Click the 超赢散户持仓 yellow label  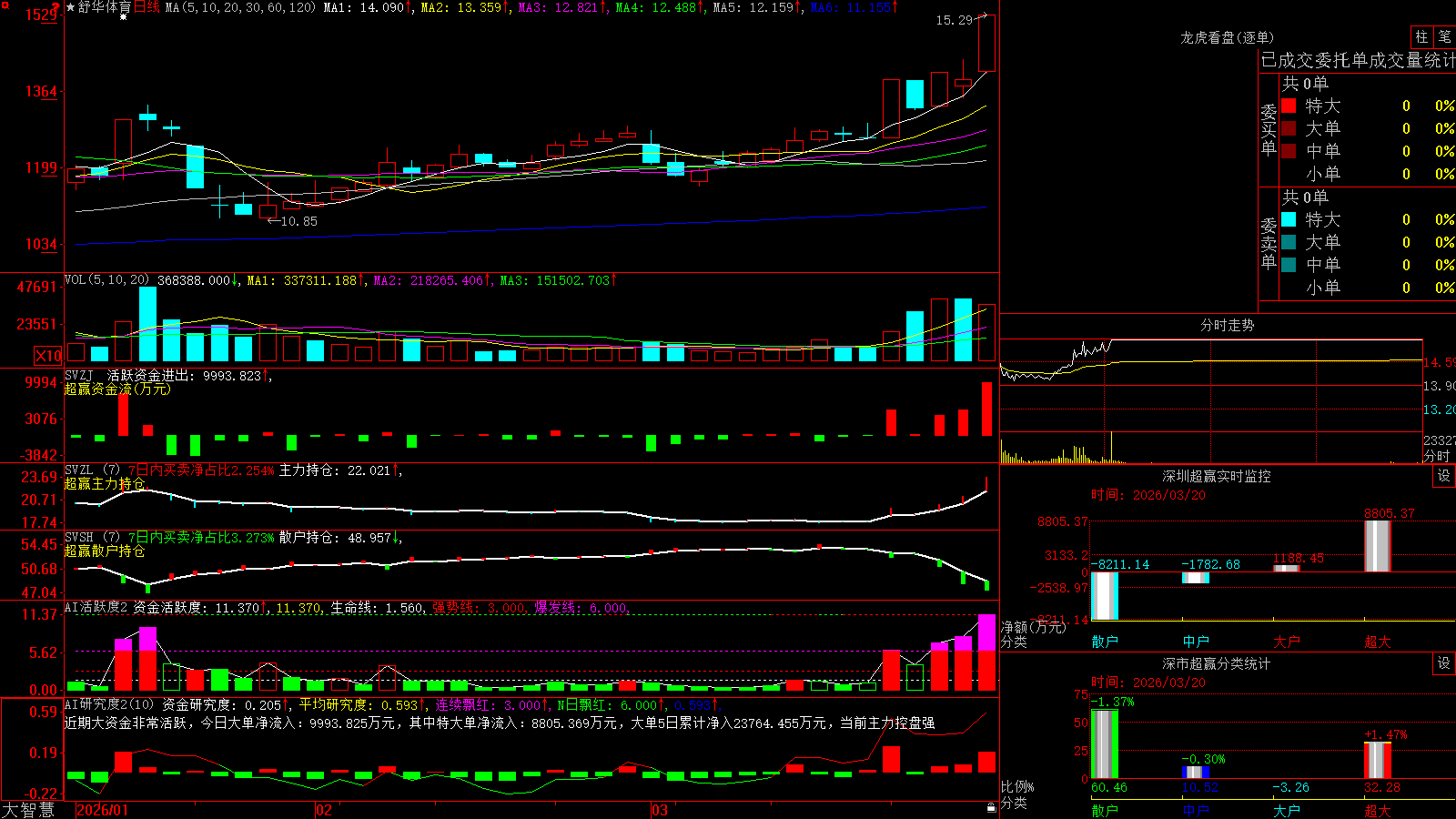click(105, 551)
